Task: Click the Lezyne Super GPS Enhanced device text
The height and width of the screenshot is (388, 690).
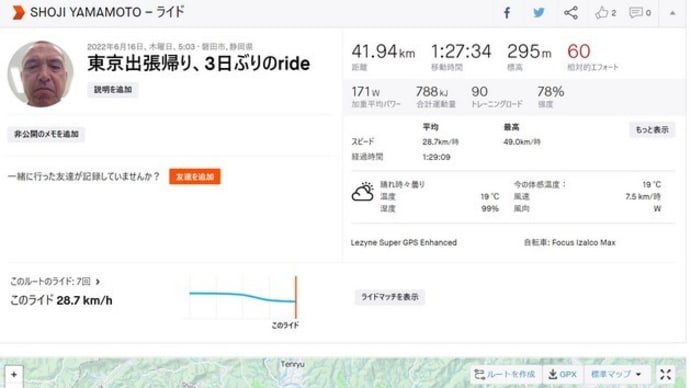Action: tap(404, 242)
